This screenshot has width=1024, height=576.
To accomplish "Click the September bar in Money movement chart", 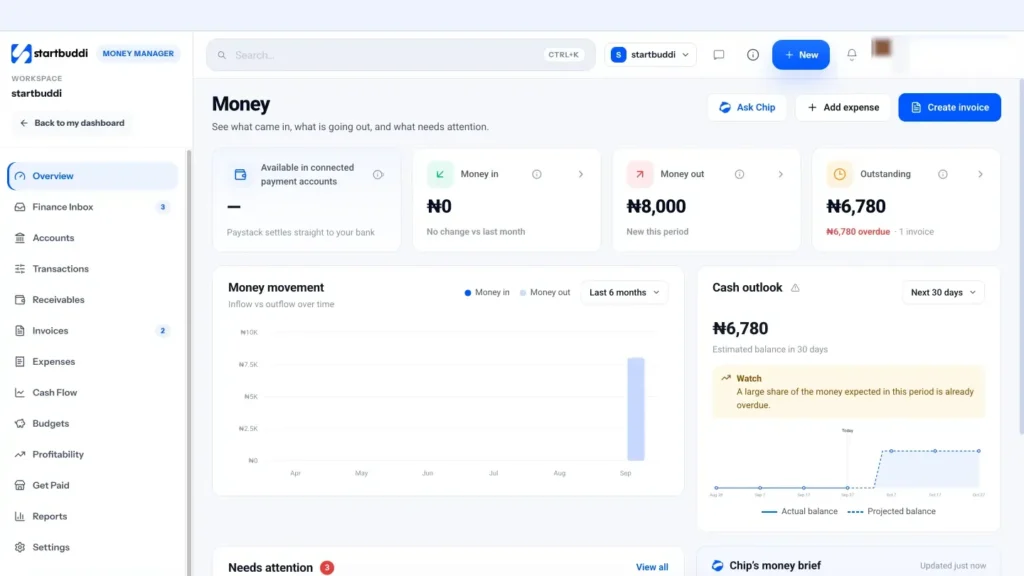I will pyautogui.click(x=635, y=409).
